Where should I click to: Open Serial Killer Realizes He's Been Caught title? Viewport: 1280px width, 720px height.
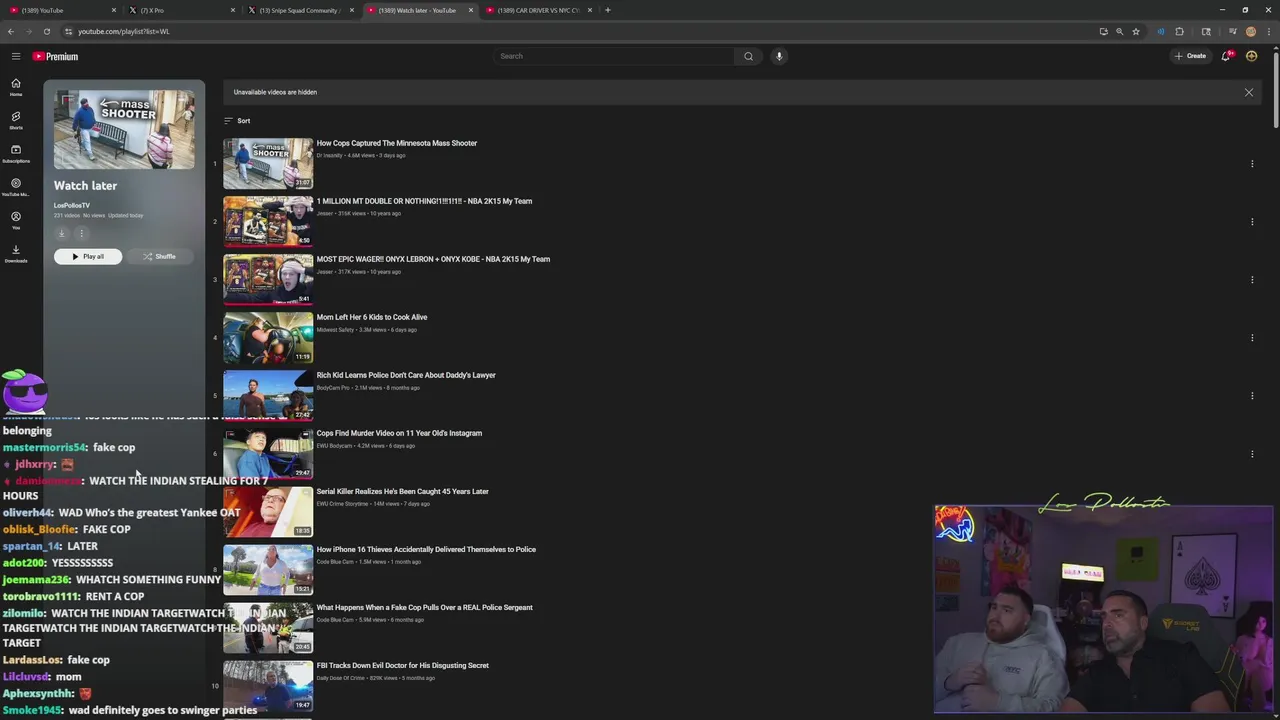(x=403, y=491)
